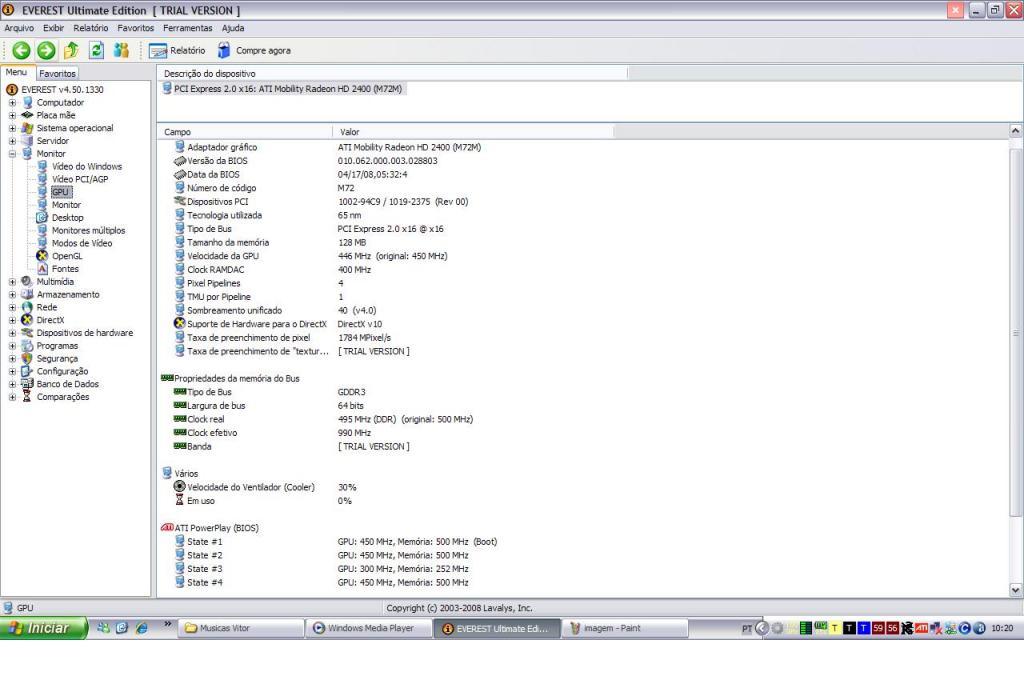The width and height of the screenshot is (1024, 700).
Task: Click the EVEREST v4.50.1330 root icon
Action: 12,89
